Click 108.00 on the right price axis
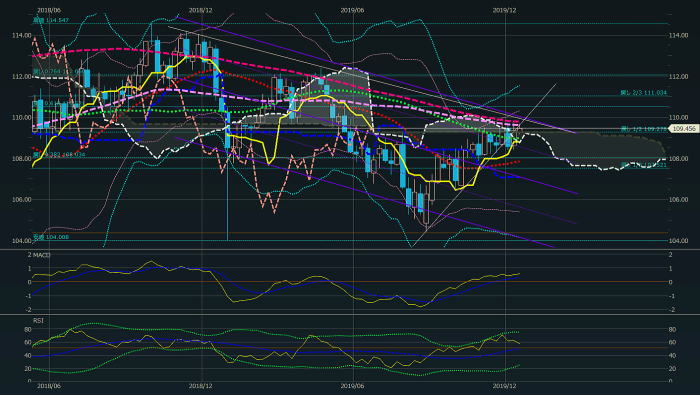The image size is (700, 395). coord(678,158)
